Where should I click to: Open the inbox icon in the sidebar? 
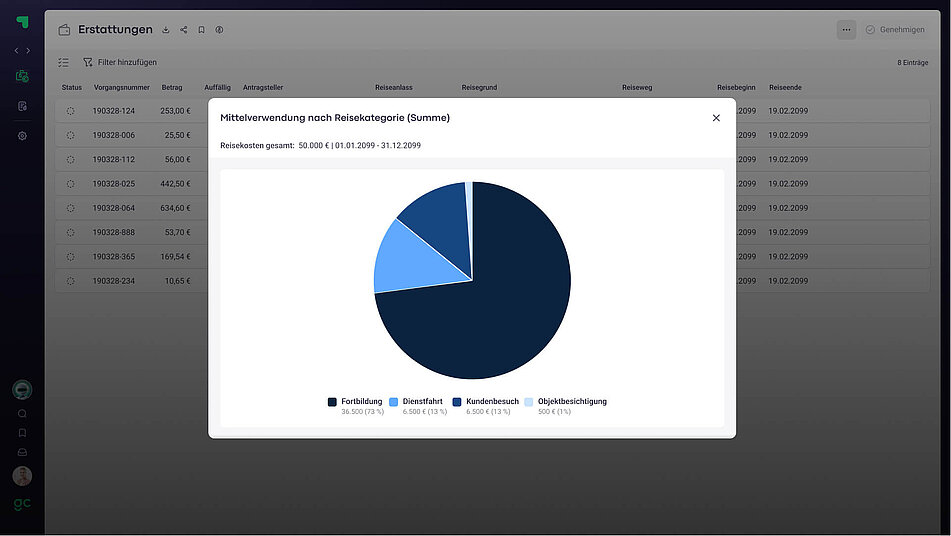22,452
